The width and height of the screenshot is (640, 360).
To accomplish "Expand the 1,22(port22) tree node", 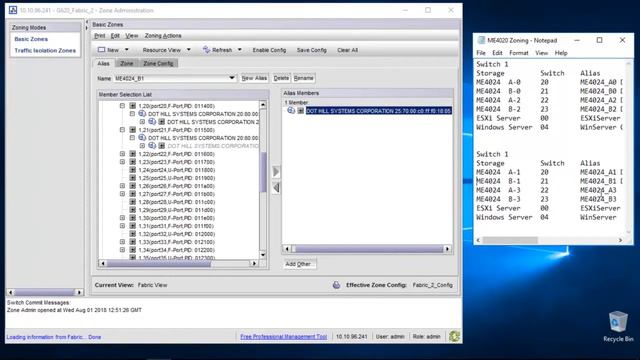I will pos(122,154).
